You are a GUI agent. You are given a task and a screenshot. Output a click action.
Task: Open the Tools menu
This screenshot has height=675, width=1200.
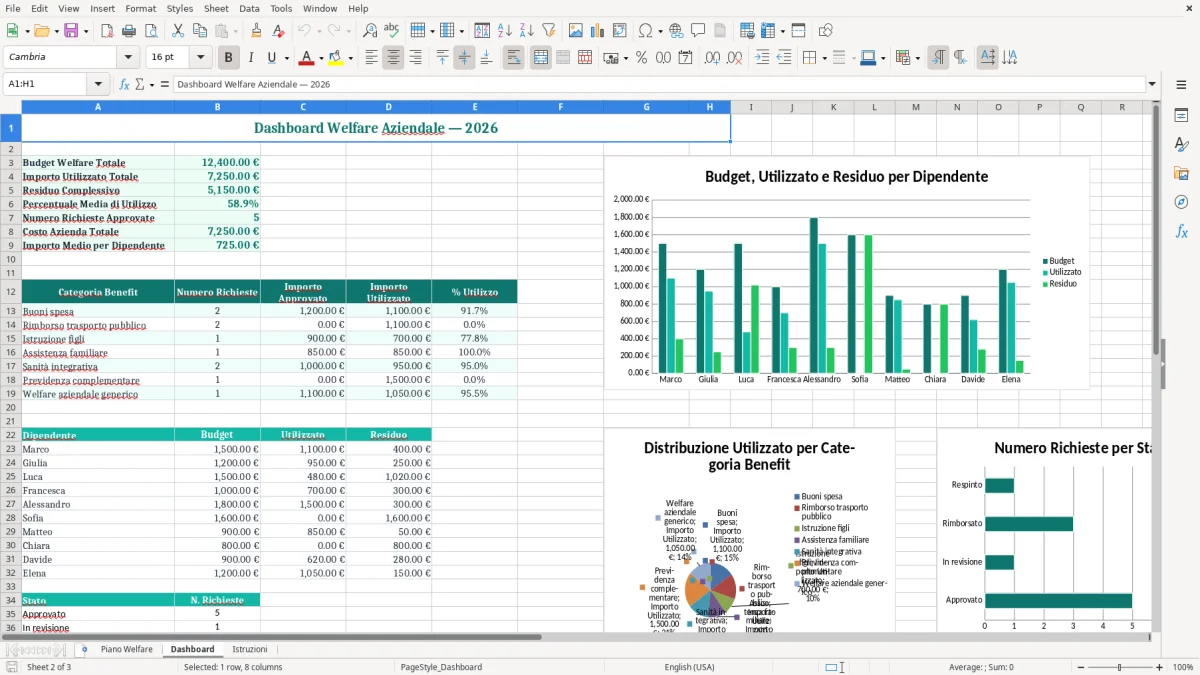[281, 8]
